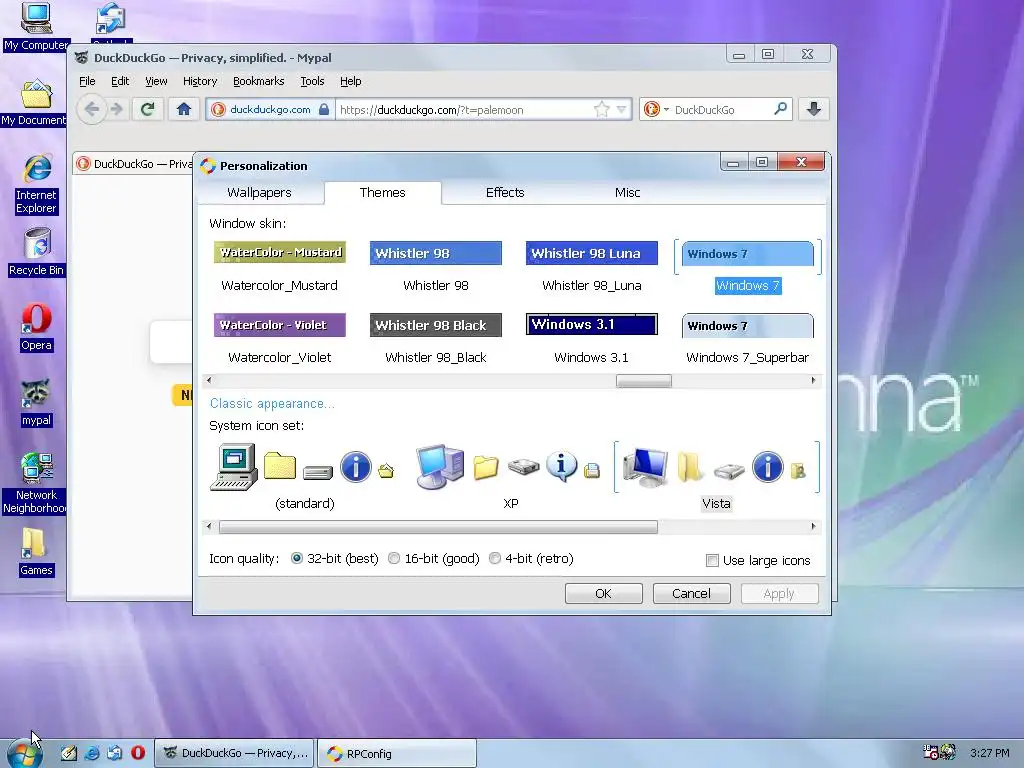This screenshot has height=768, width=1024.
Task: Click the OK button in Personalization
Action: click(x=603, y=594)
